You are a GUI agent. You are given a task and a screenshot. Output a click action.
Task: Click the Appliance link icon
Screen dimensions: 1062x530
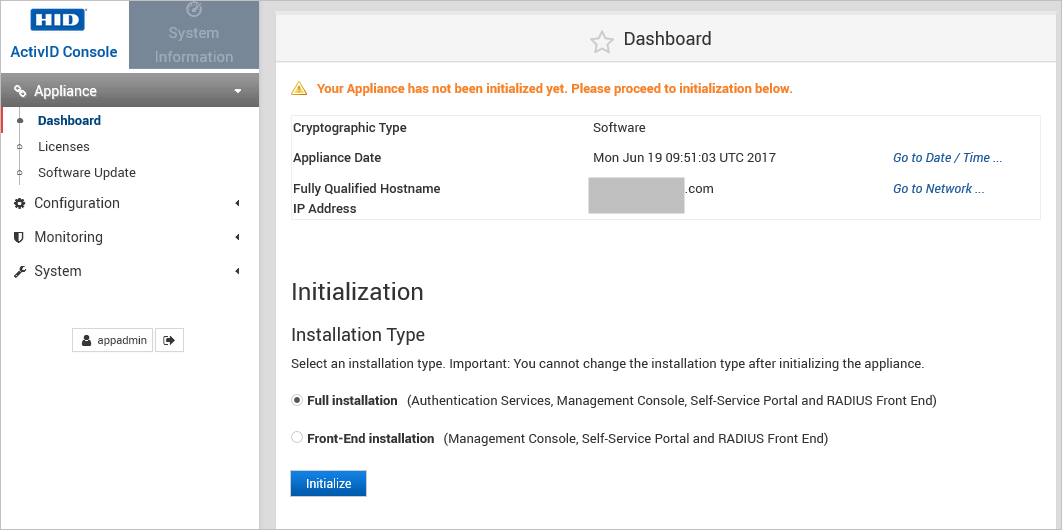coord(20,91)
